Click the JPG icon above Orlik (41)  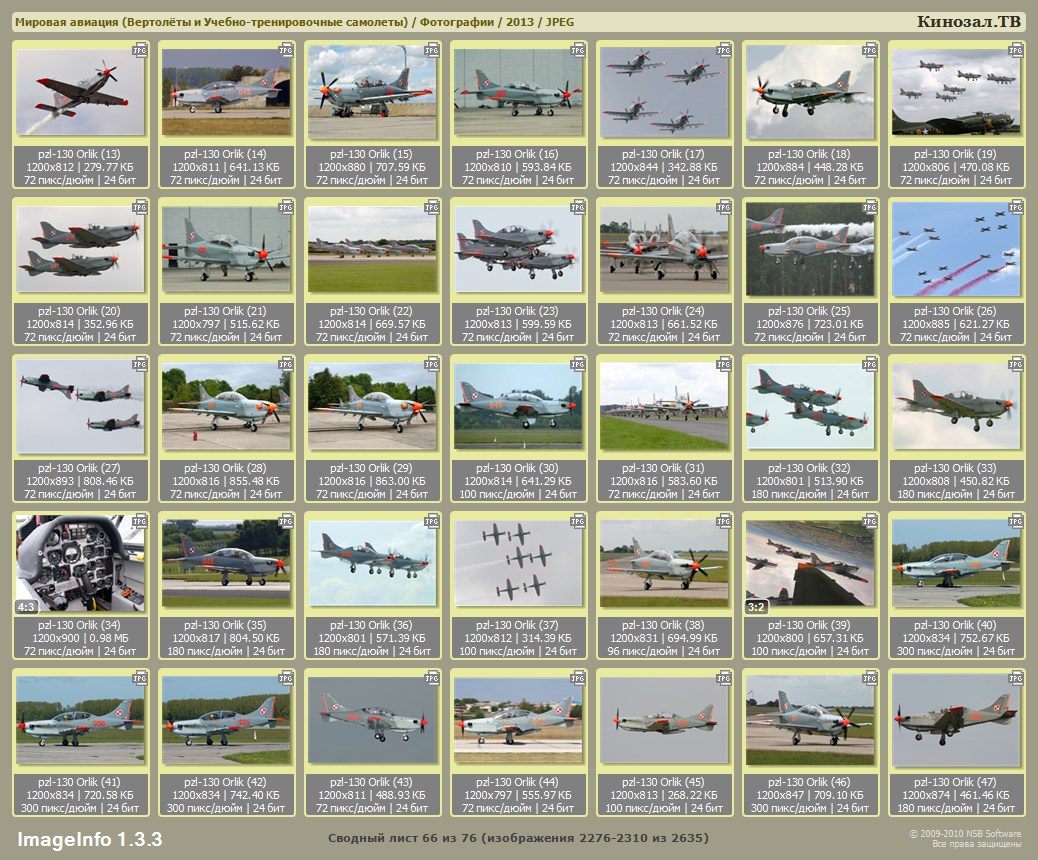[x=141, y=678]
